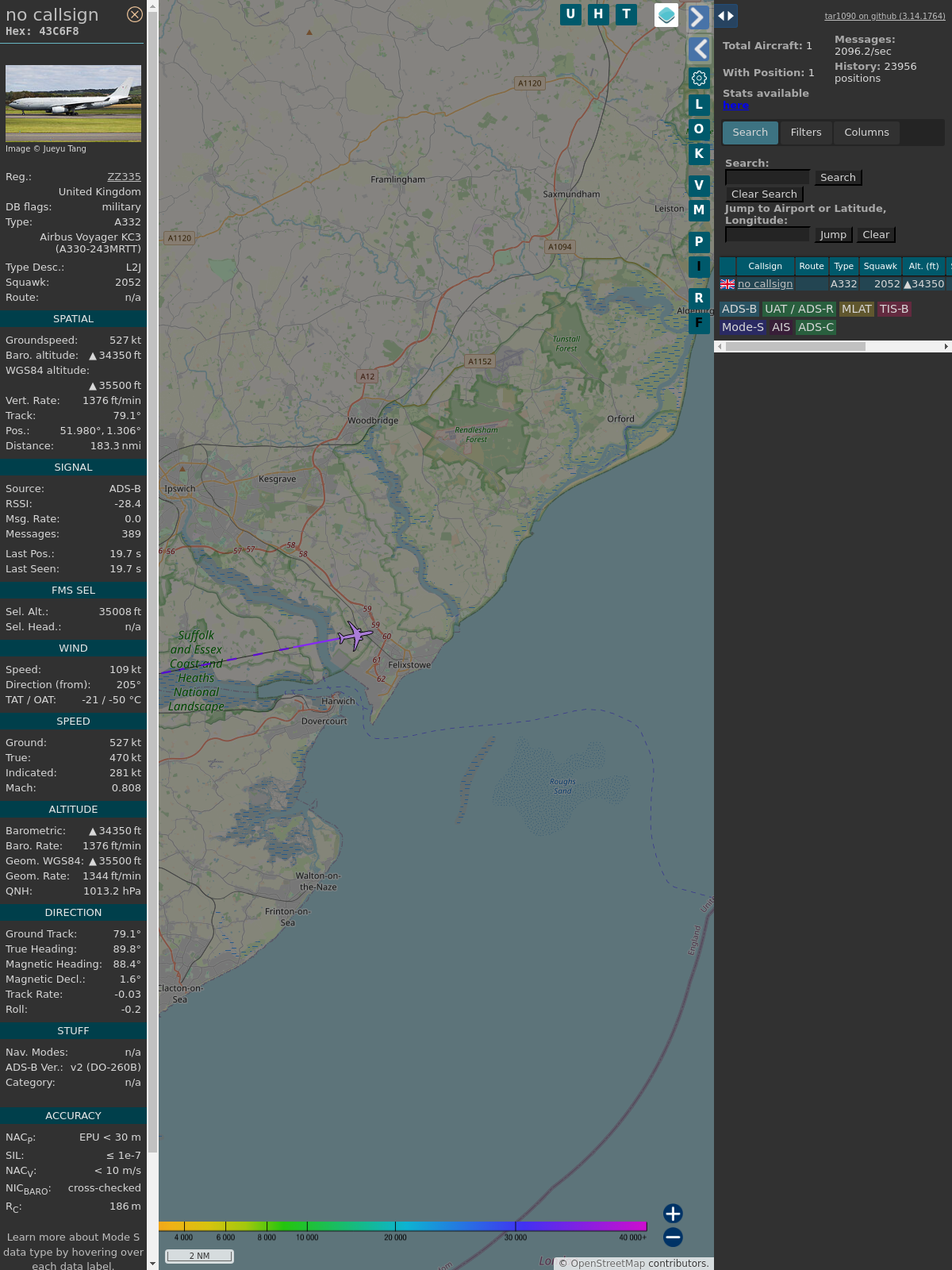Screen dimensions: 952x1270
Task: Open the settings gear
Action: [x=699, y=78]
